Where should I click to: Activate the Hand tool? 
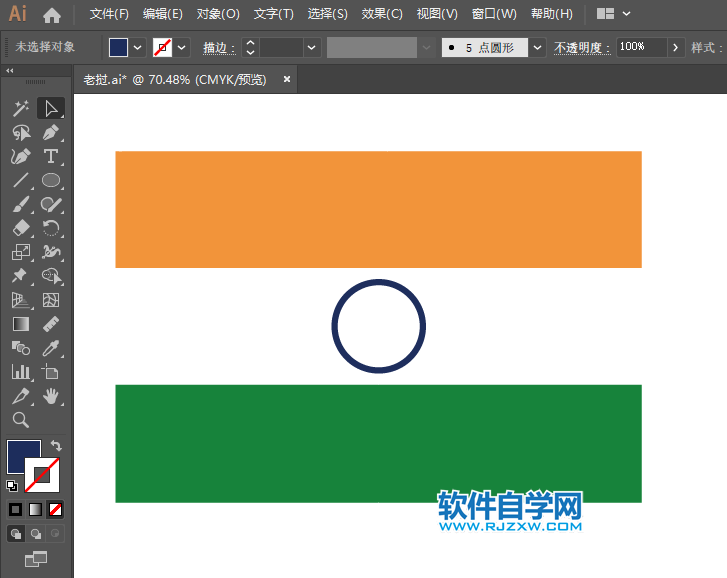pos(51,396)
